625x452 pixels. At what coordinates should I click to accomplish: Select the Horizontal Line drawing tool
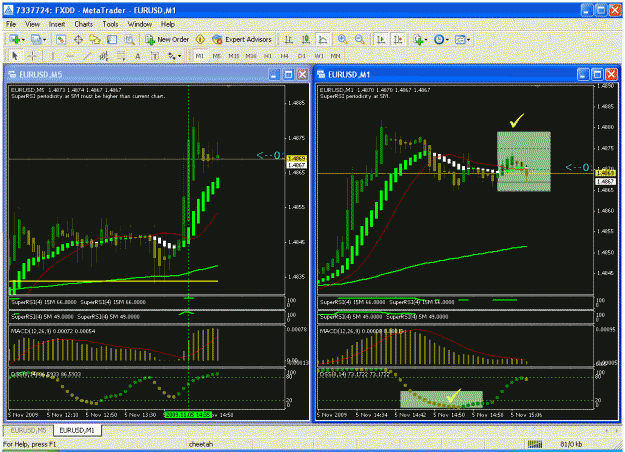pos(70,56)
